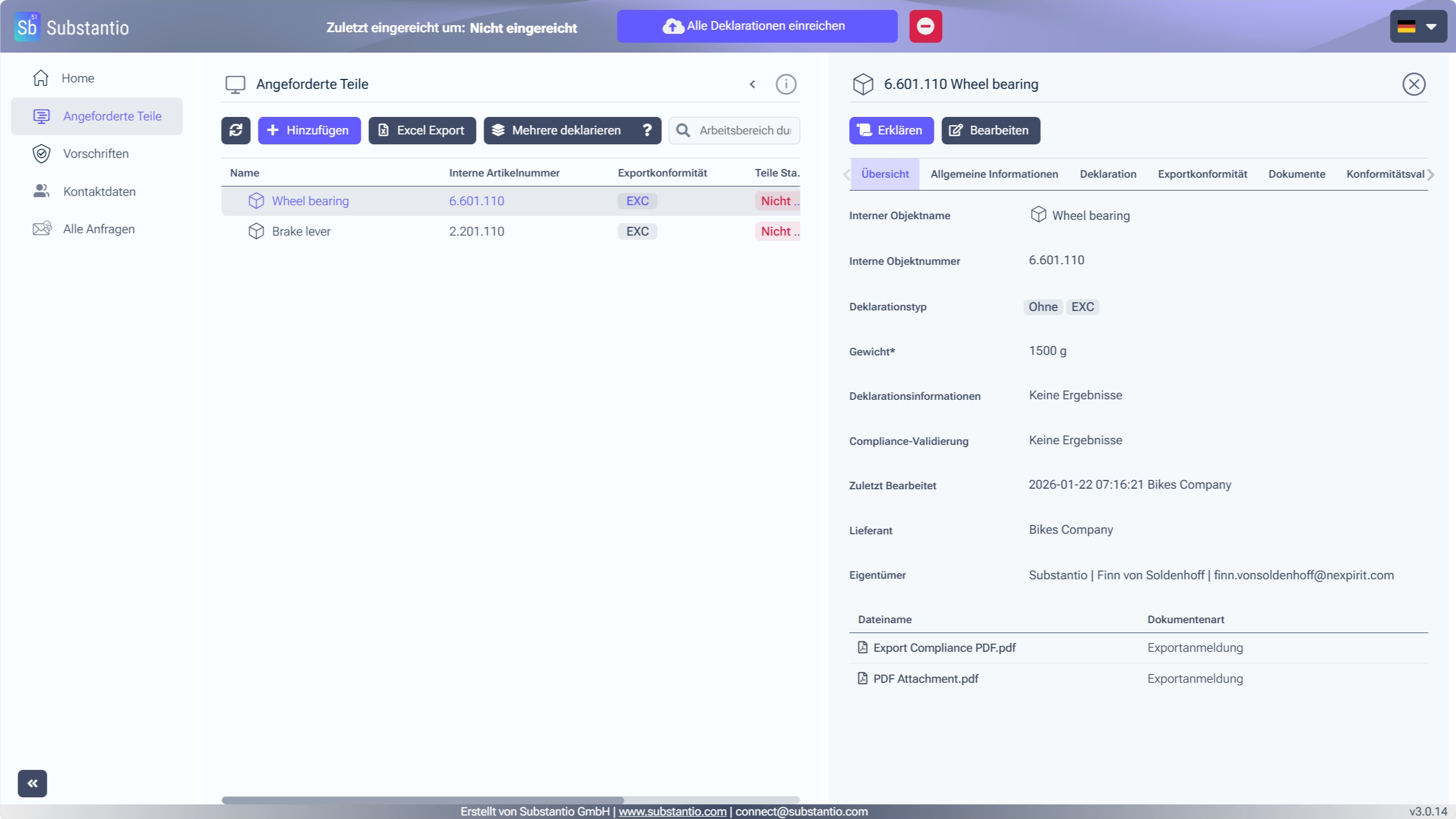Image resolution: width=1456 pixels, height=819 pixels.
Task: Click the red minus button in header
Action: point(925,26)
